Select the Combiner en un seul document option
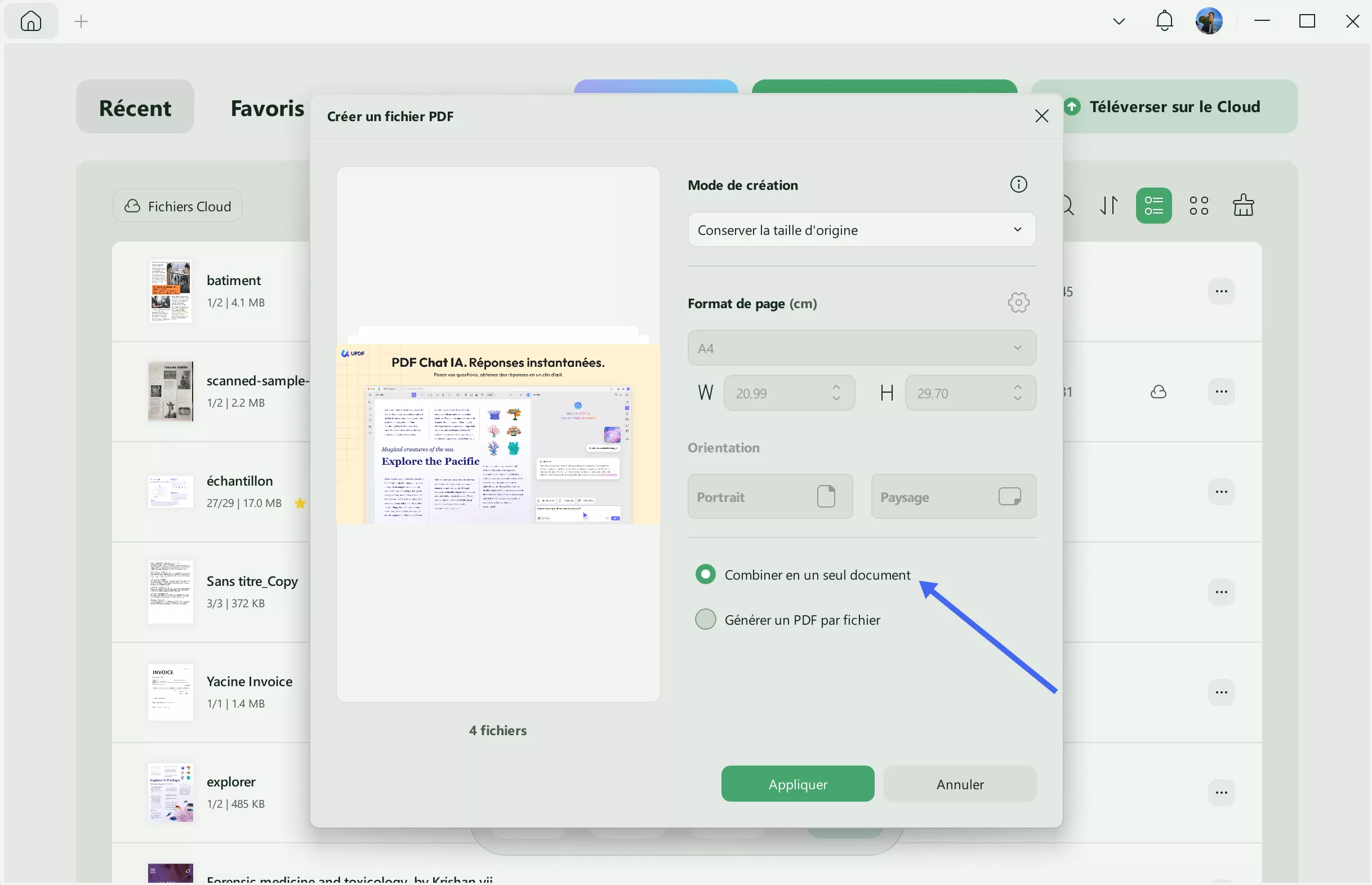Image resolution: width=1372 pixels, height=885 pixels. point(706,573)
